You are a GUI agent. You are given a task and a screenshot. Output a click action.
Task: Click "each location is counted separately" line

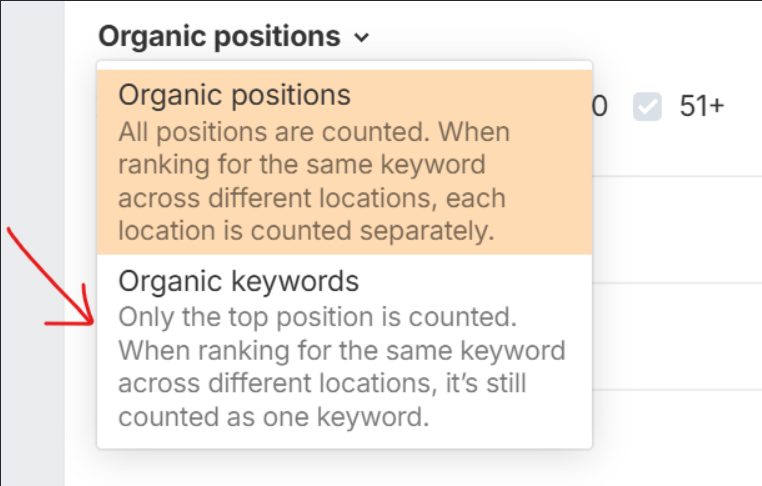tap(307, 230)
